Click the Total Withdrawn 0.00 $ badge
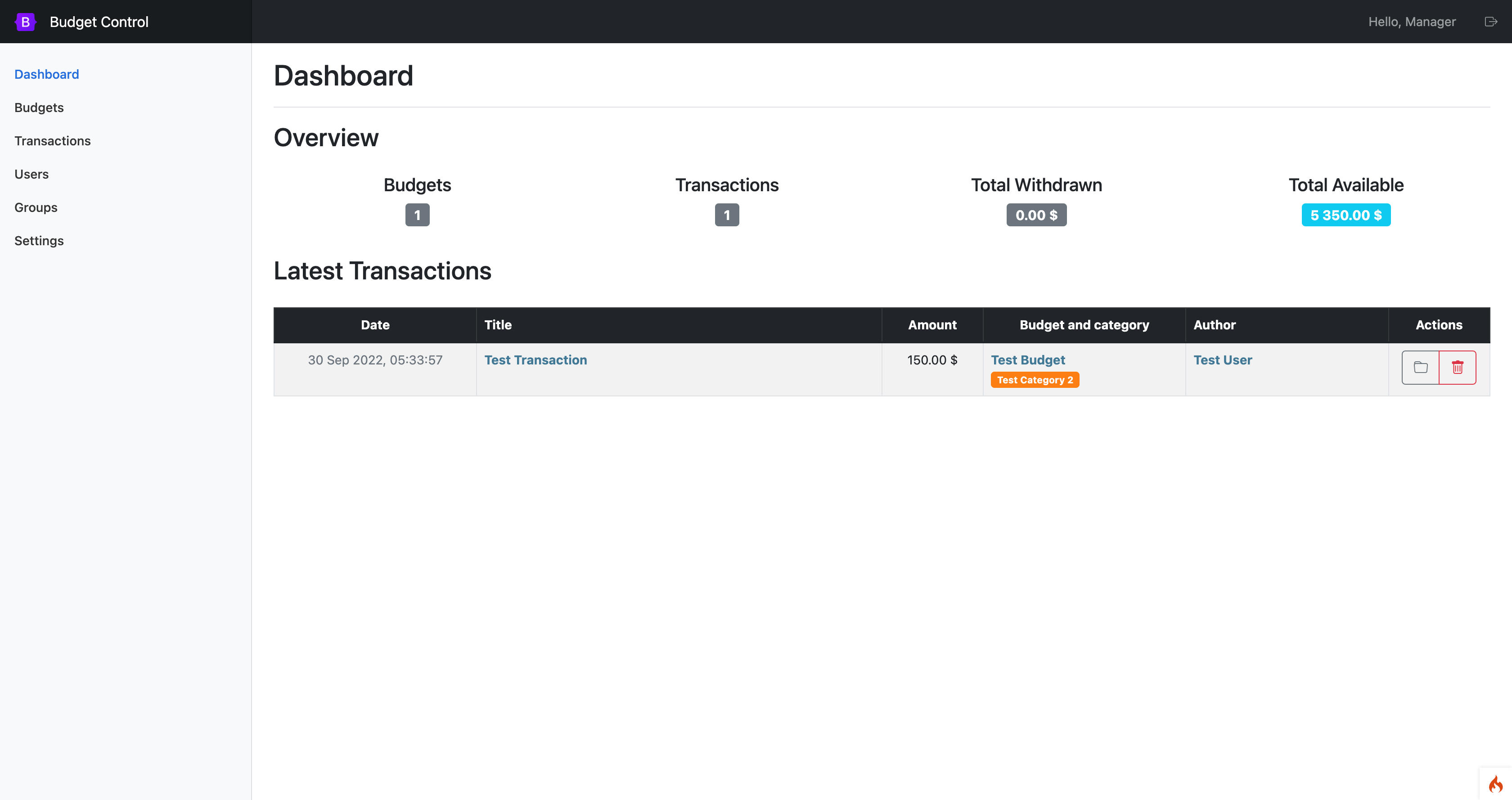This screenshot has width=1512, height=800. pyautogui.click(x=1036, y=215)
